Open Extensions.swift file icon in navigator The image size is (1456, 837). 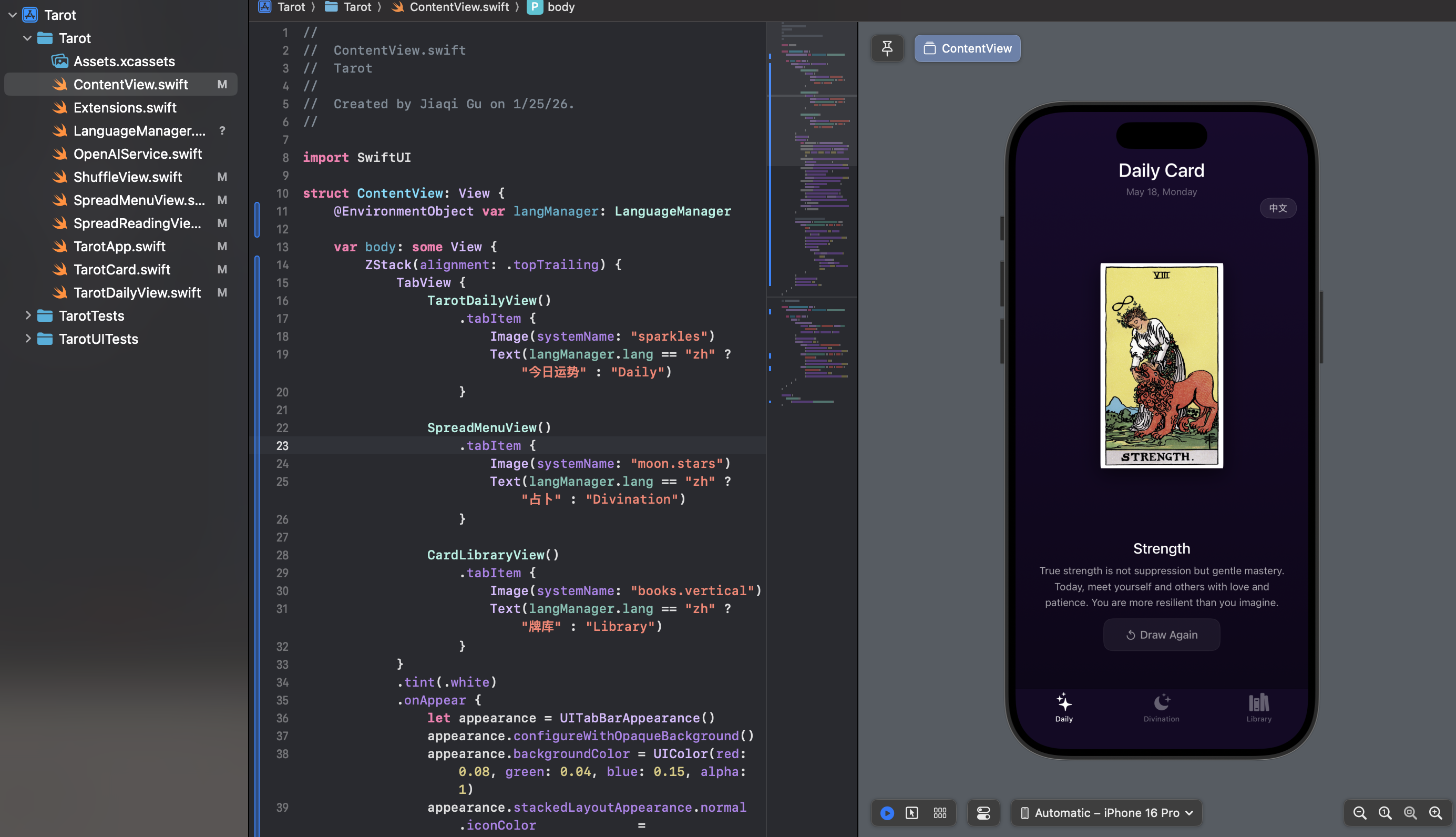[60, 107]
